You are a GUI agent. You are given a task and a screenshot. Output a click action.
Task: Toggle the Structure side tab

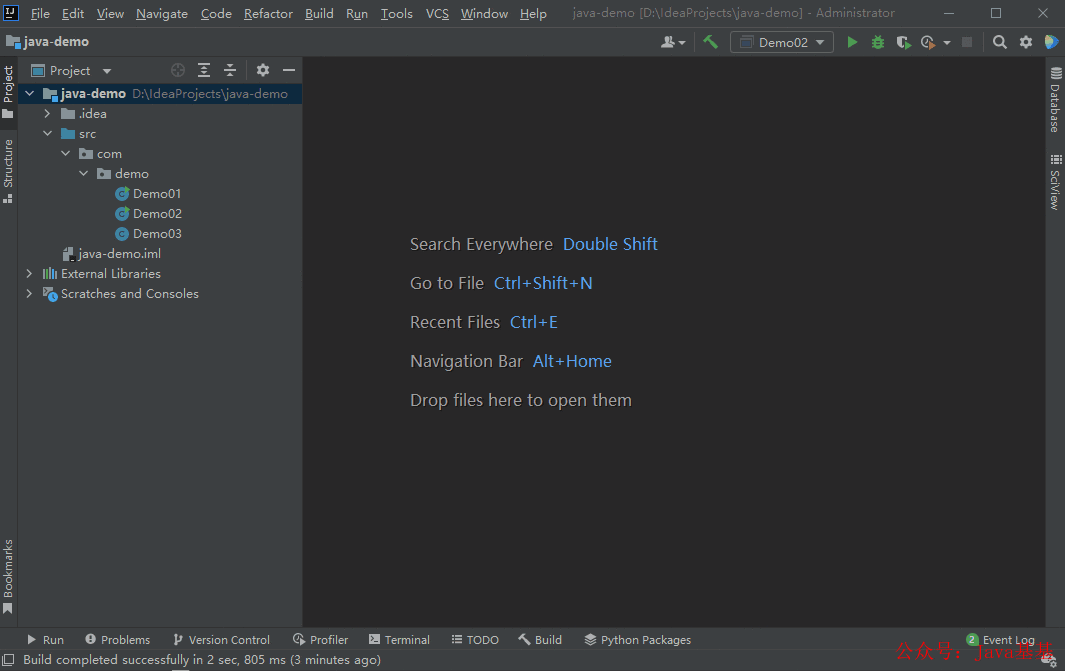pyautogui.click(x=8, y=170)
